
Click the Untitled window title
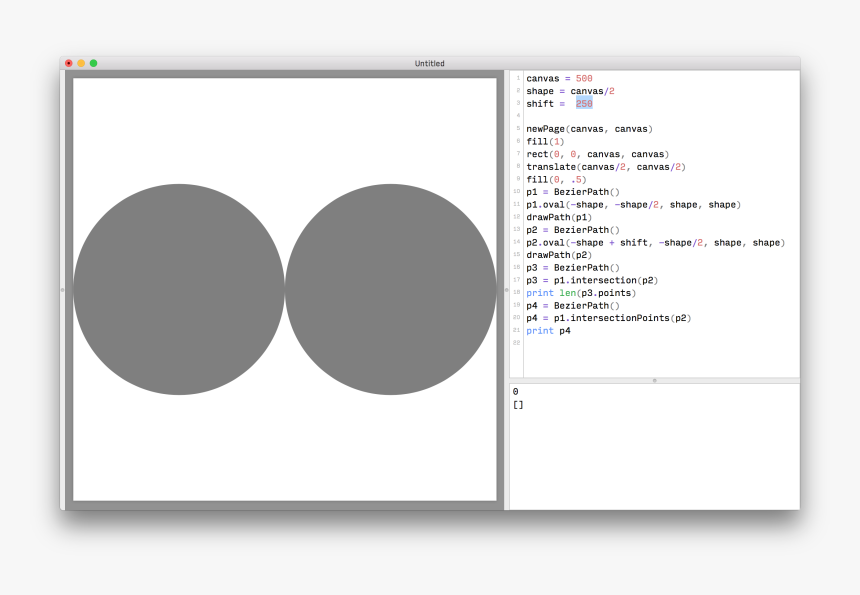click(x=429, y=64)
